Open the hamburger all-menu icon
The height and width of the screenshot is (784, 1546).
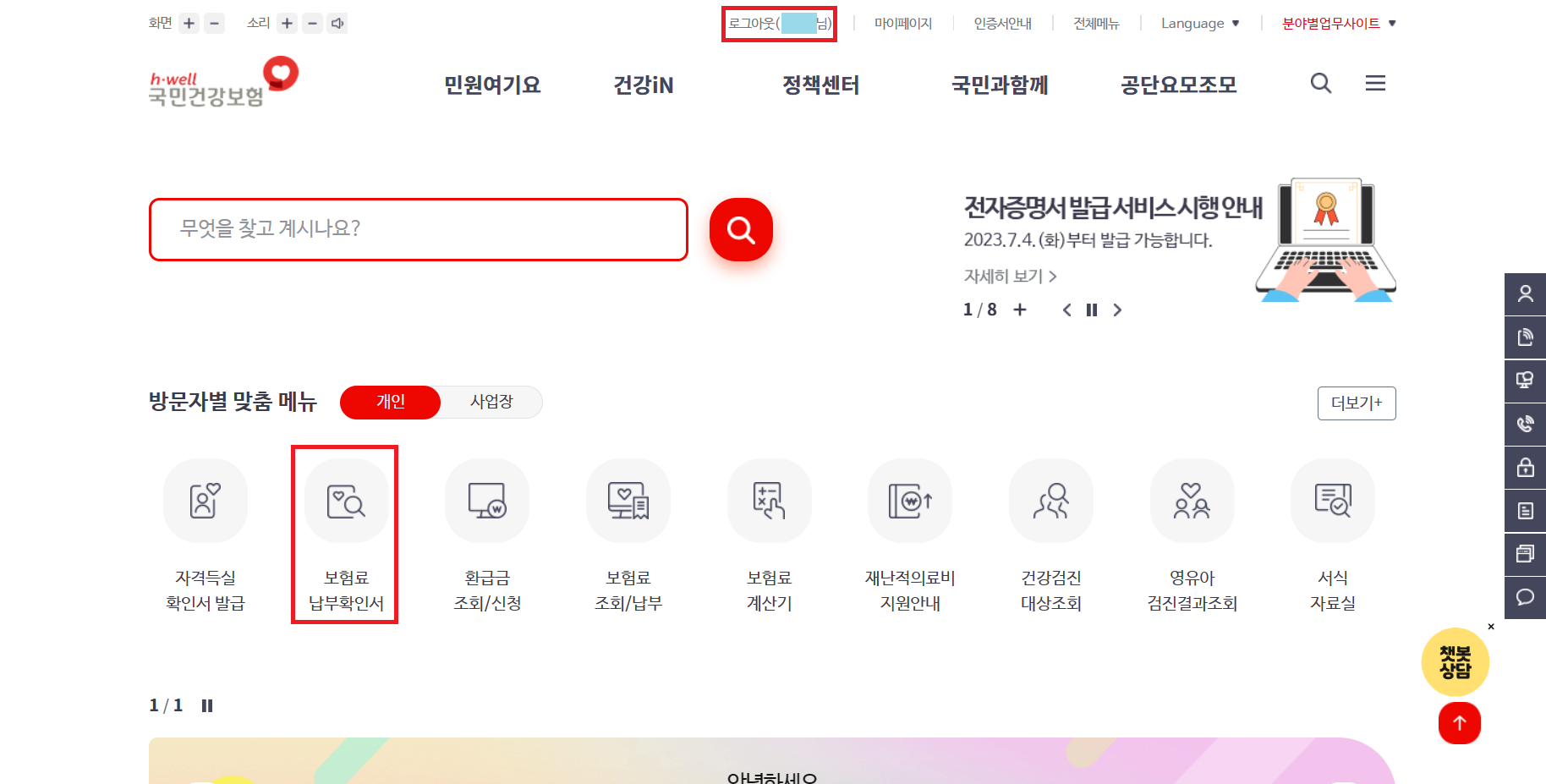click(1375, 83)
